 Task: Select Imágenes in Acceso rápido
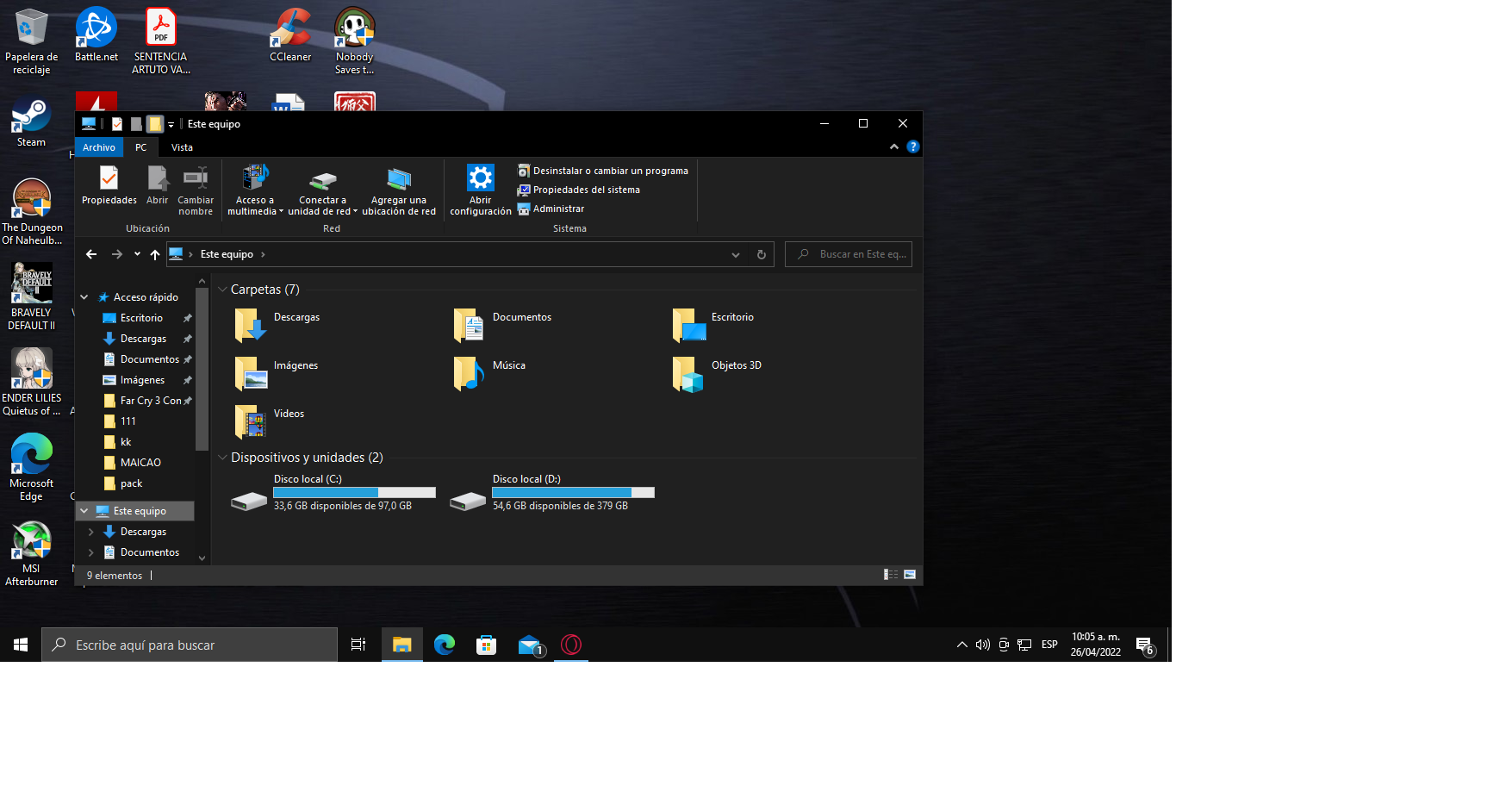(142, 380)
